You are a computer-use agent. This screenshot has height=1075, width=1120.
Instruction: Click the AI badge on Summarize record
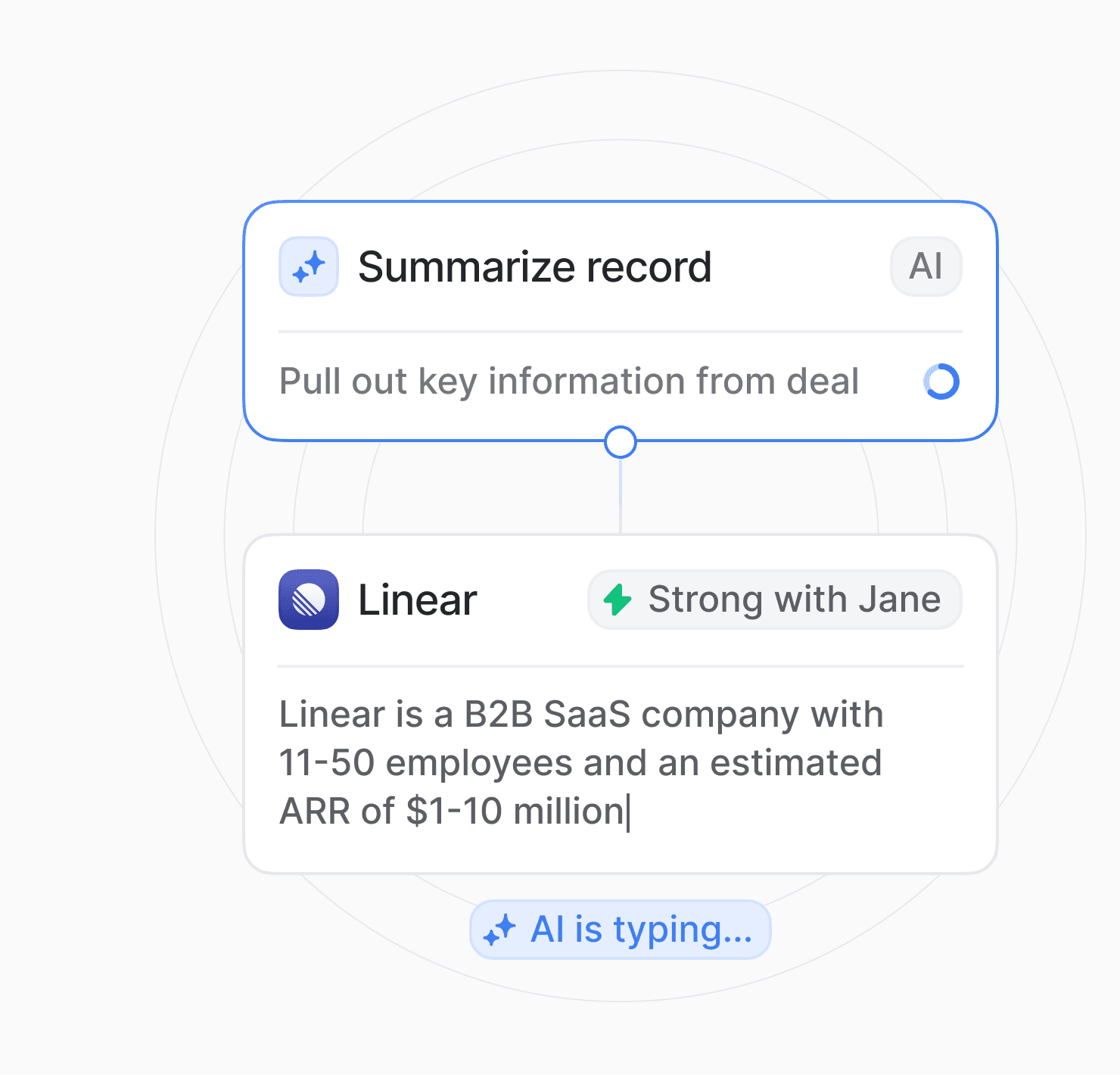click(926, 266)
